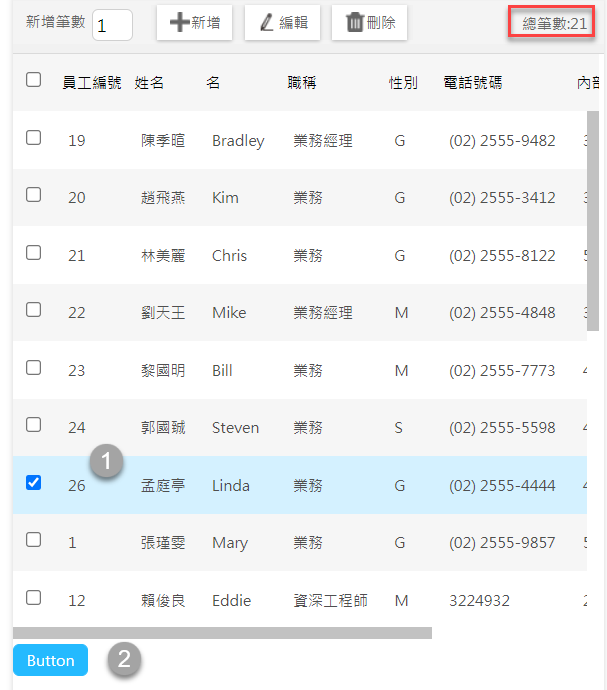
Task: Uncheck the selected row 26 孟庭亭
Action: (x=33, y=483)
